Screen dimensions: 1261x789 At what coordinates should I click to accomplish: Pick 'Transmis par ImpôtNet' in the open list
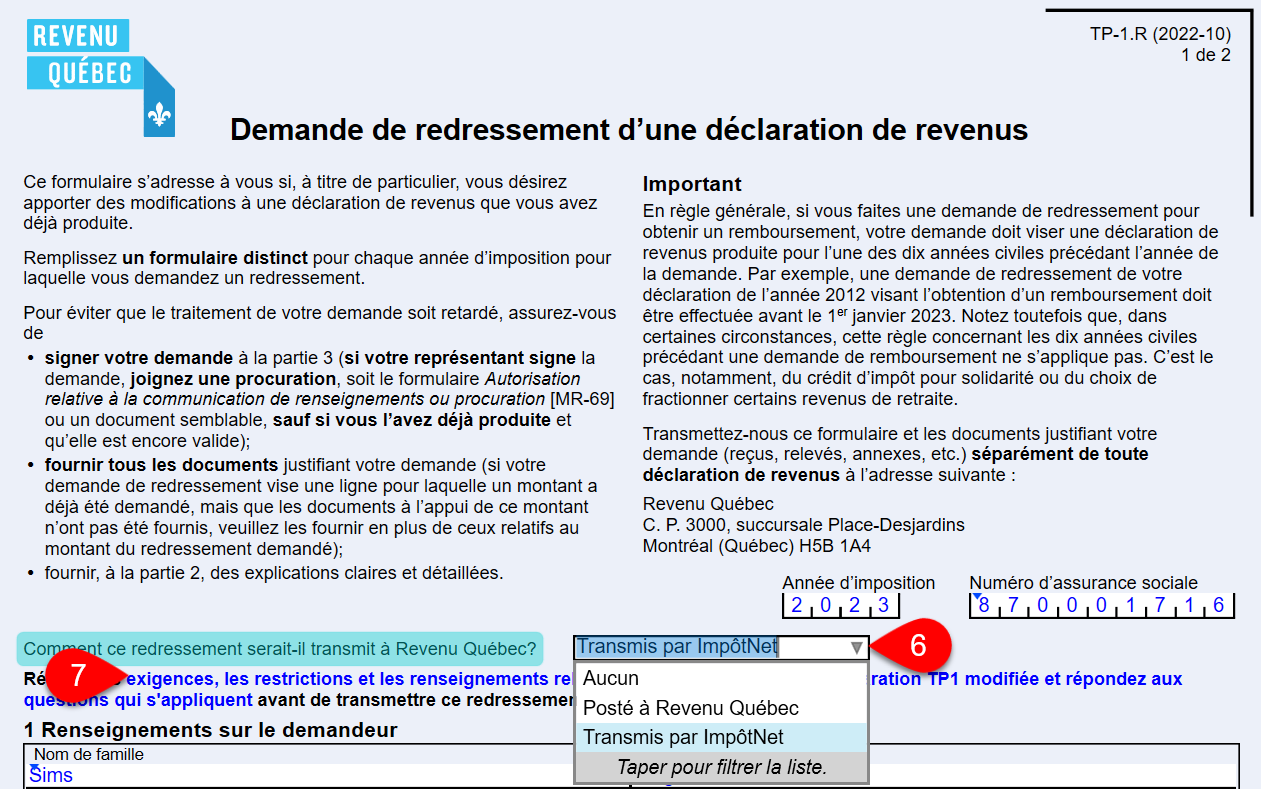[x=683, y=737]
